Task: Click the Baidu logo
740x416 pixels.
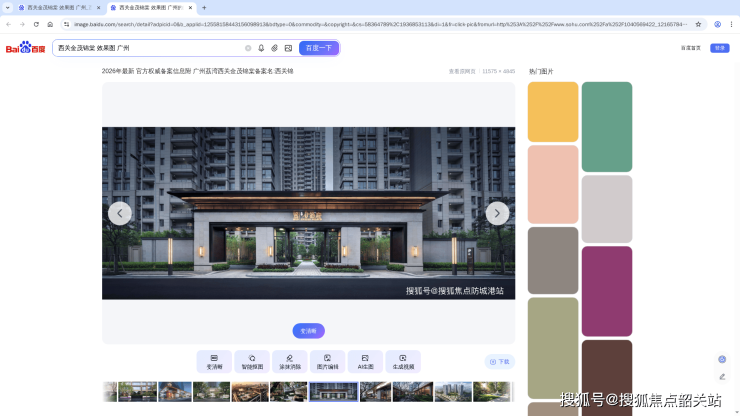Action: [x=25, y=48]
